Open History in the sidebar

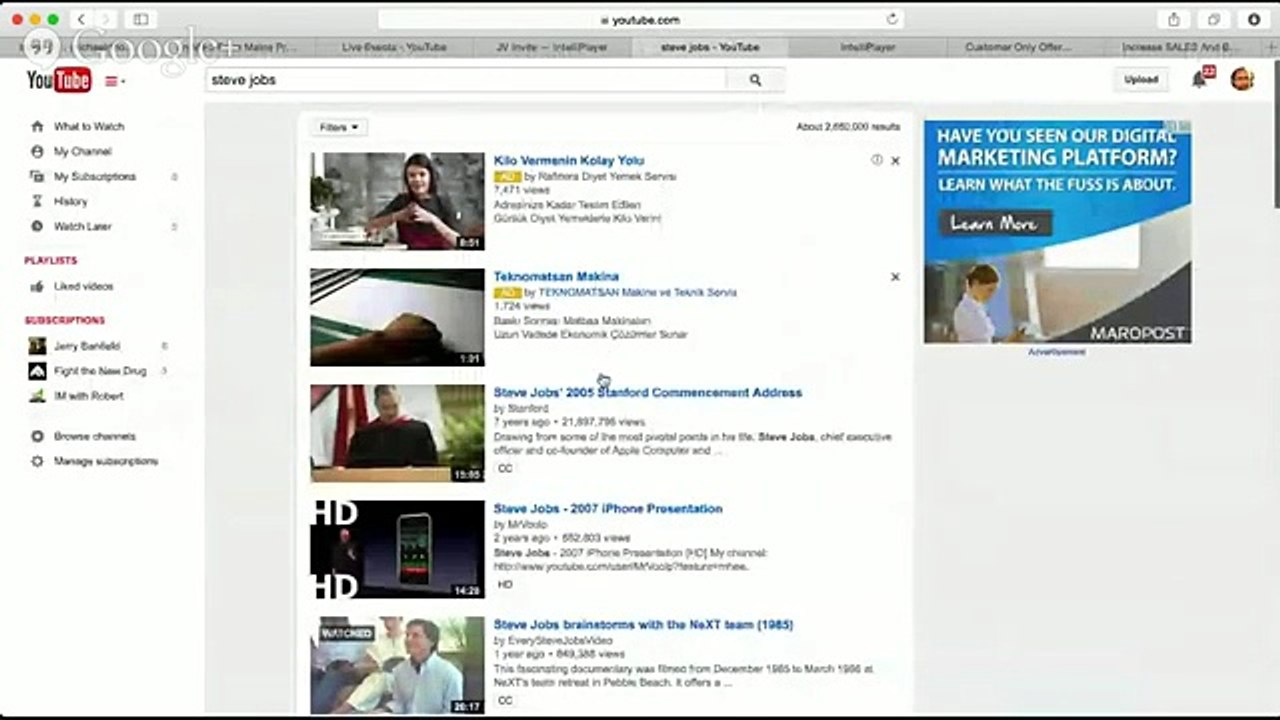click(70, 202)
